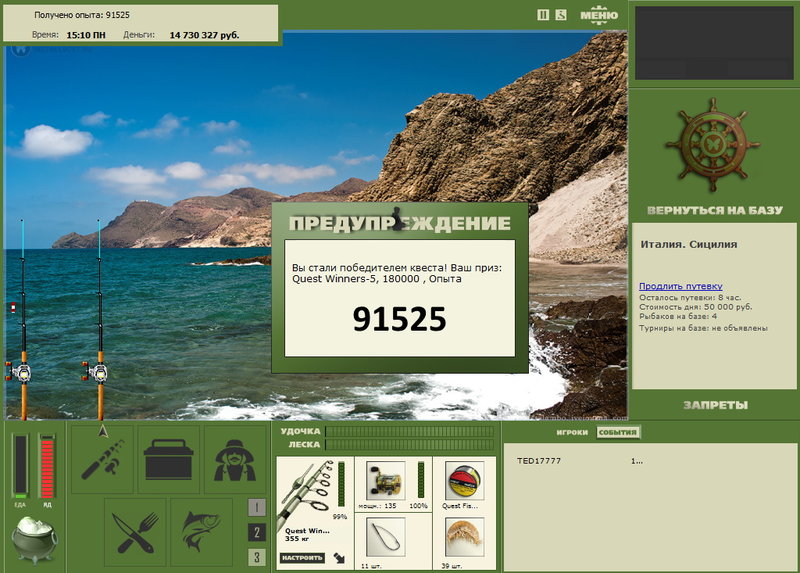Image resolution: width=800 pixels, height=573 pixels.
Task: Click the dark minimap panel
Action: pos(714,42)
